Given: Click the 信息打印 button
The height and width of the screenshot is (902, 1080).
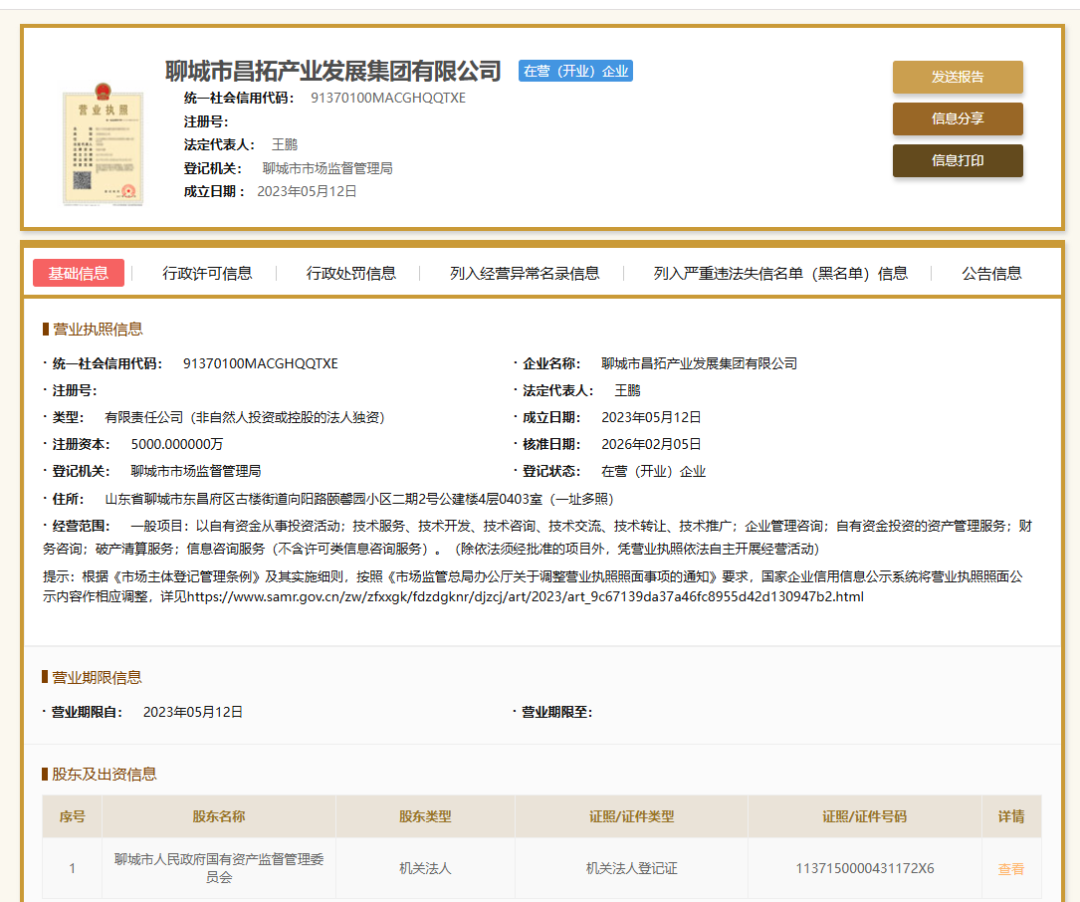Looking at the screenshot, I should [956, 159].
